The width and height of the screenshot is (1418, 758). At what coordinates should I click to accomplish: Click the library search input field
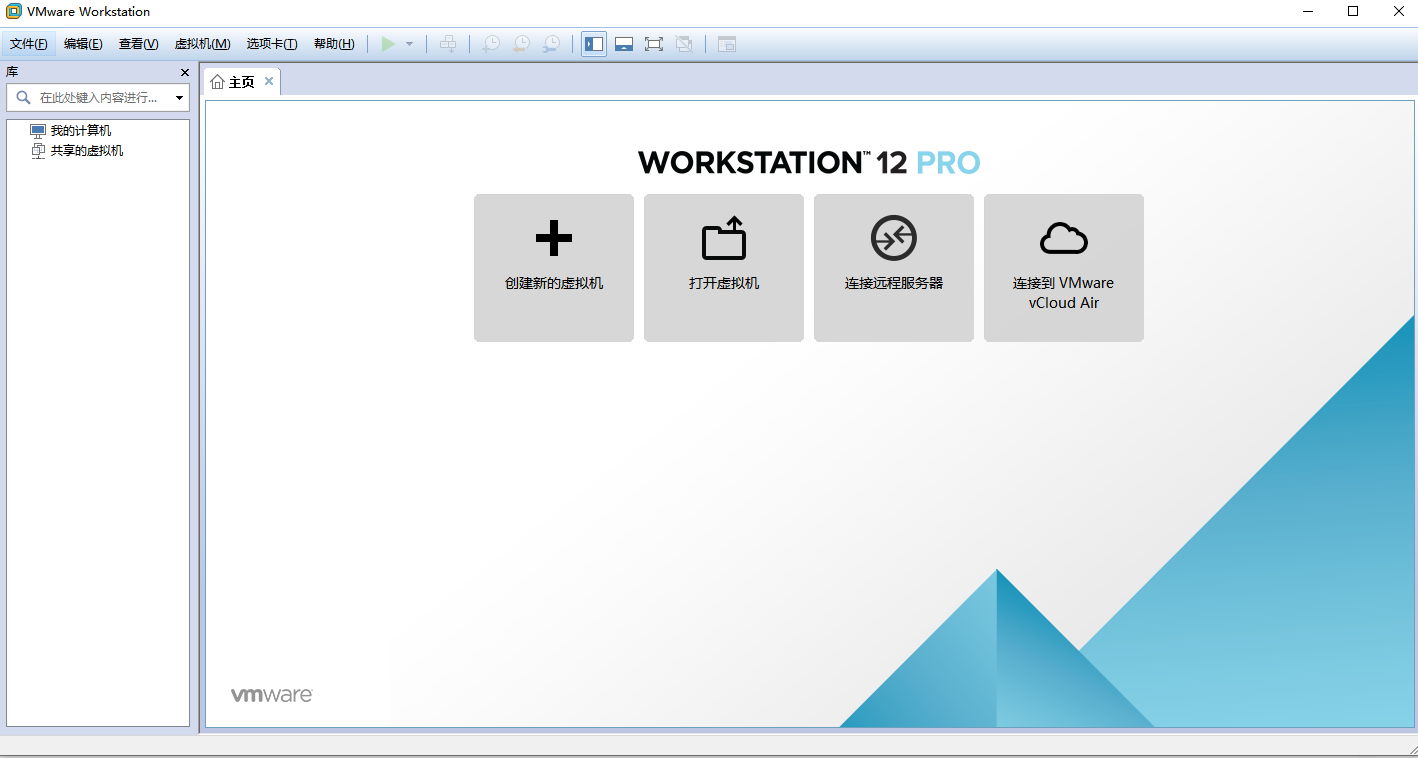coord(99,98)
